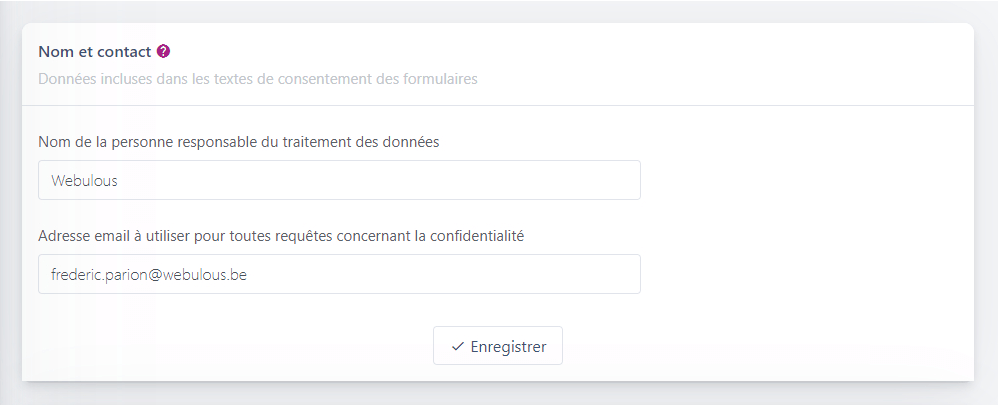Click the 'Nom de la personne responsable' label

click(x=239, y=142)
